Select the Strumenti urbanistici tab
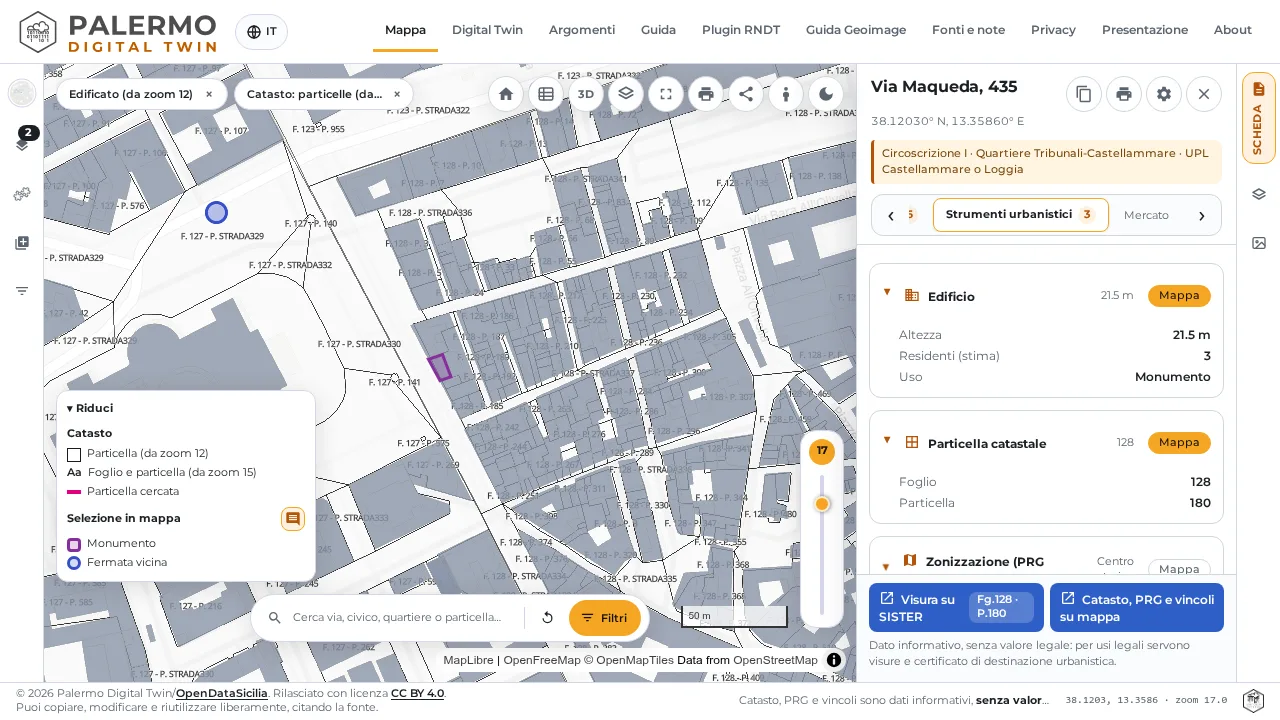The height and width of the screenshot is (720, 1280). (x=1021, y=215)
